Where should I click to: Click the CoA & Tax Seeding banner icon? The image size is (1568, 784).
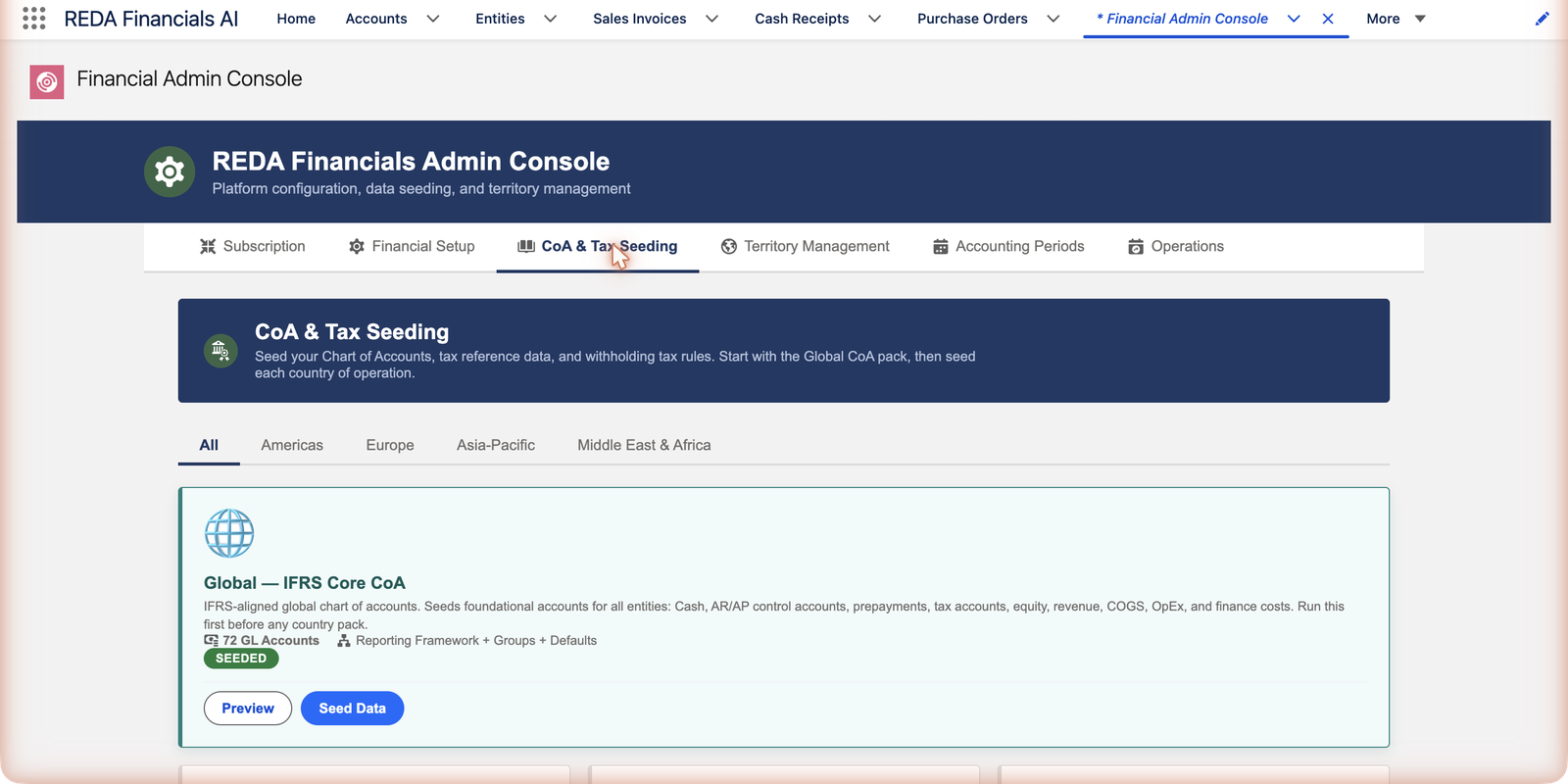tap(220, 350)
